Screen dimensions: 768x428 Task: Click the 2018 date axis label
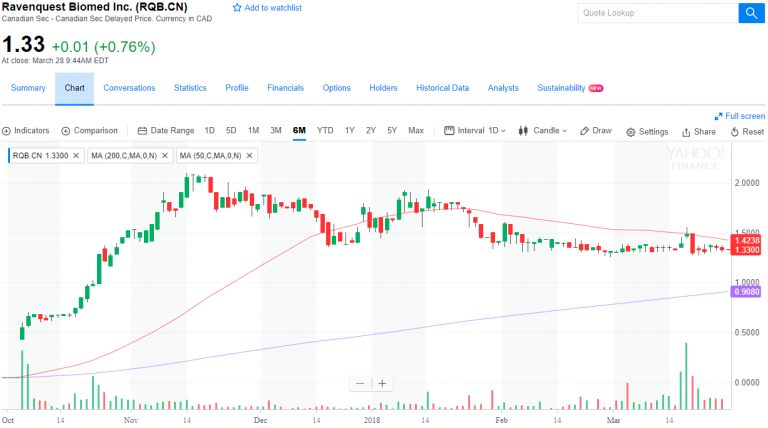(372, 420)
